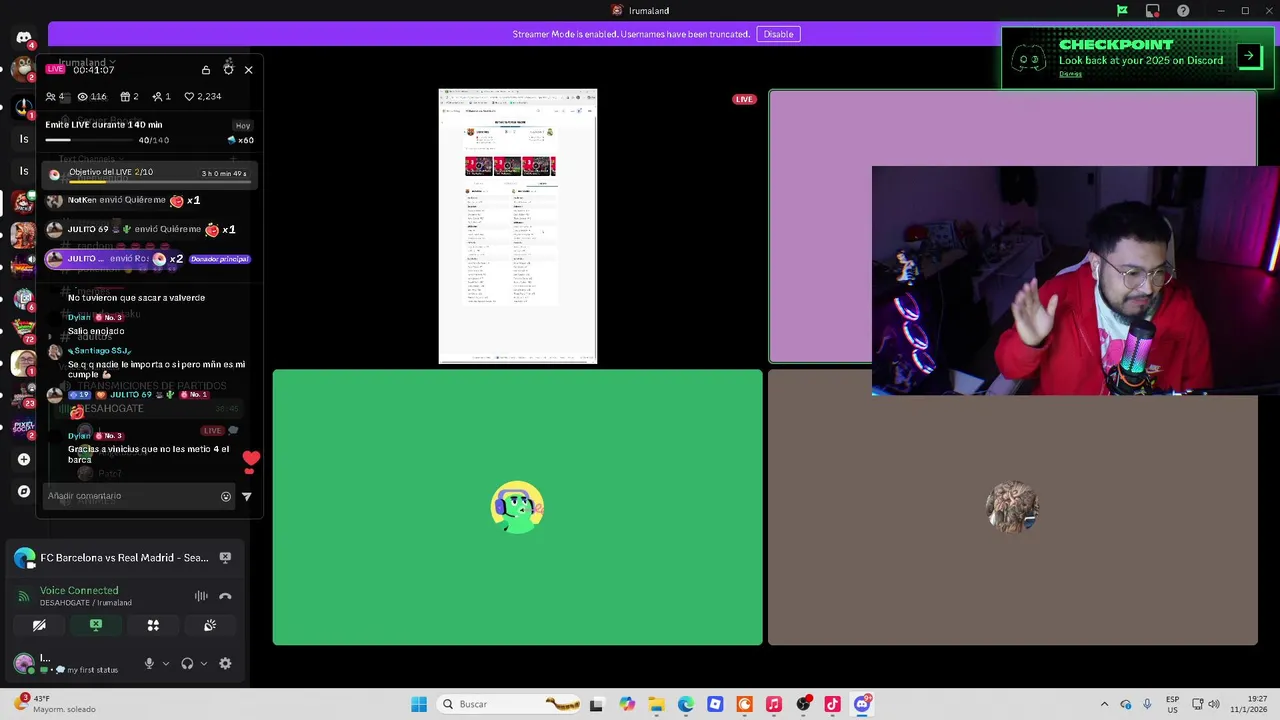The width and height of the screenshot is (1280, 720).
Task: Deafen audio with the headphones icon
Action: pyautogui.click(x=187, y=663)
